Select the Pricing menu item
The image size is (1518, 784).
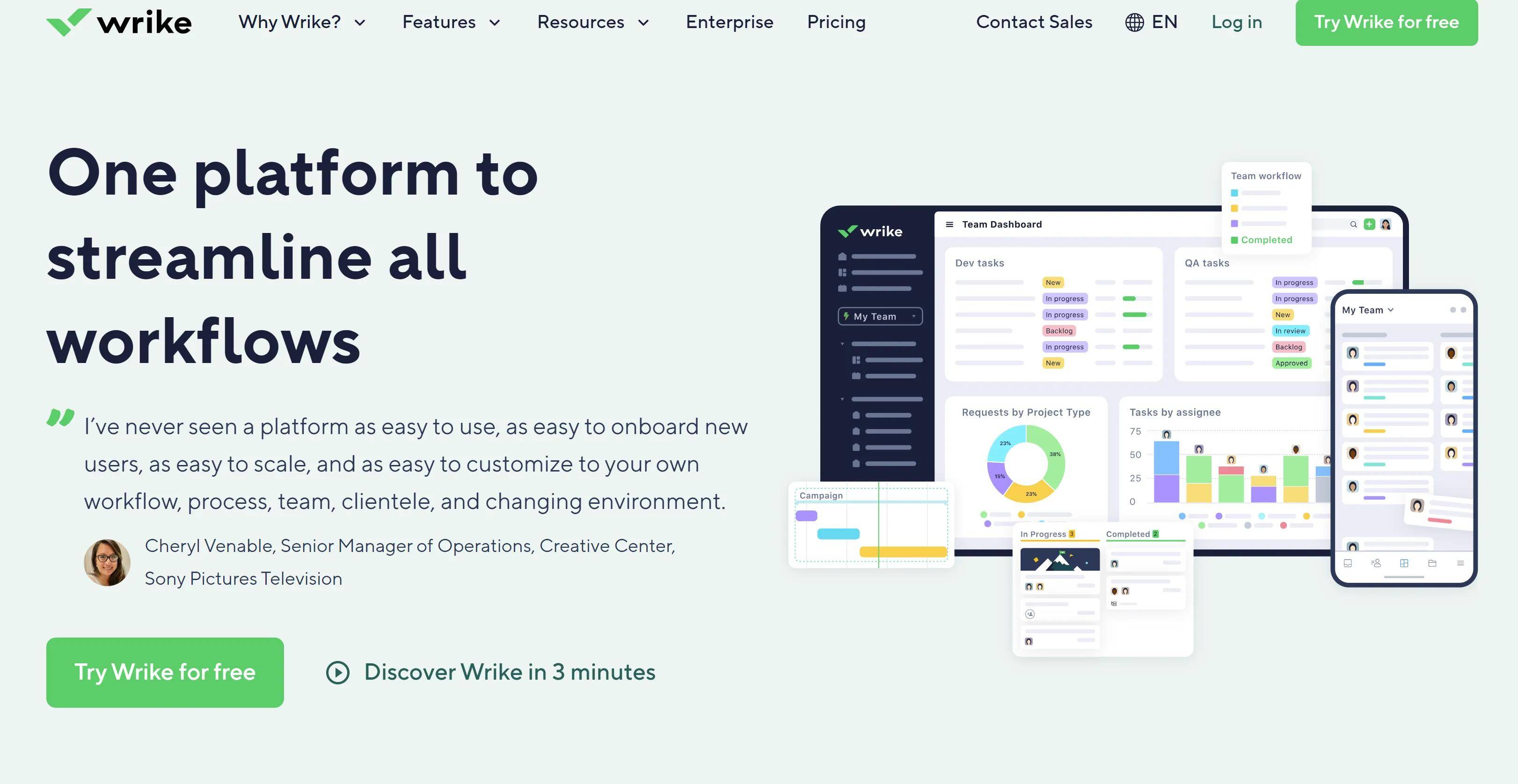pos(836,22)
